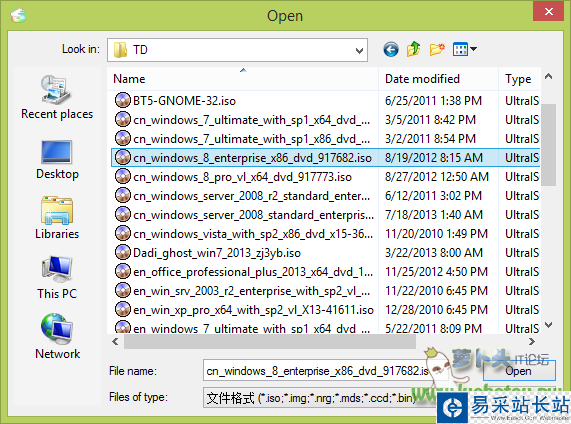Click the date 12/28/2010 6:45 PM
The image size is (571, 424).
point(436,310)
